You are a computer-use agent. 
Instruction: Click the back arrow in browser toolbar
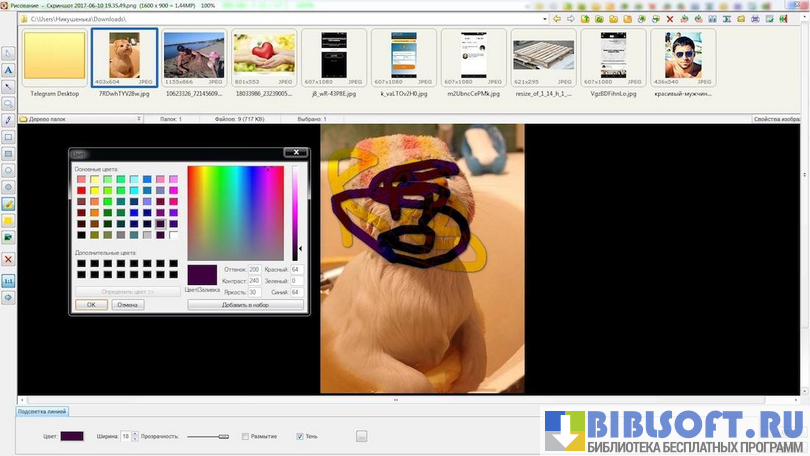click(557, 19)
